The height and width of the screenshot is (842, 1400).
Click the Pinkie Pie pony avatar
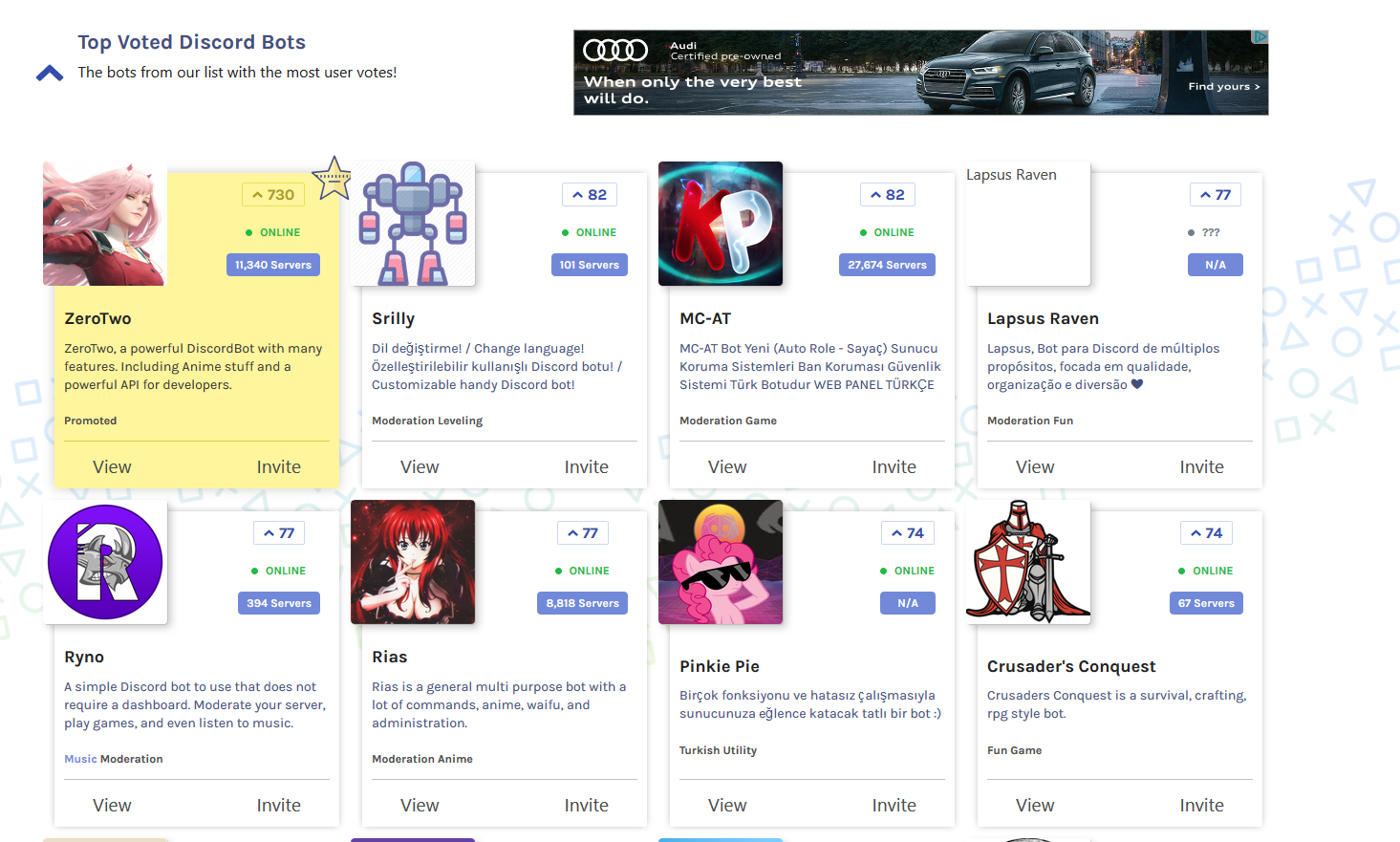pos(721,562)
